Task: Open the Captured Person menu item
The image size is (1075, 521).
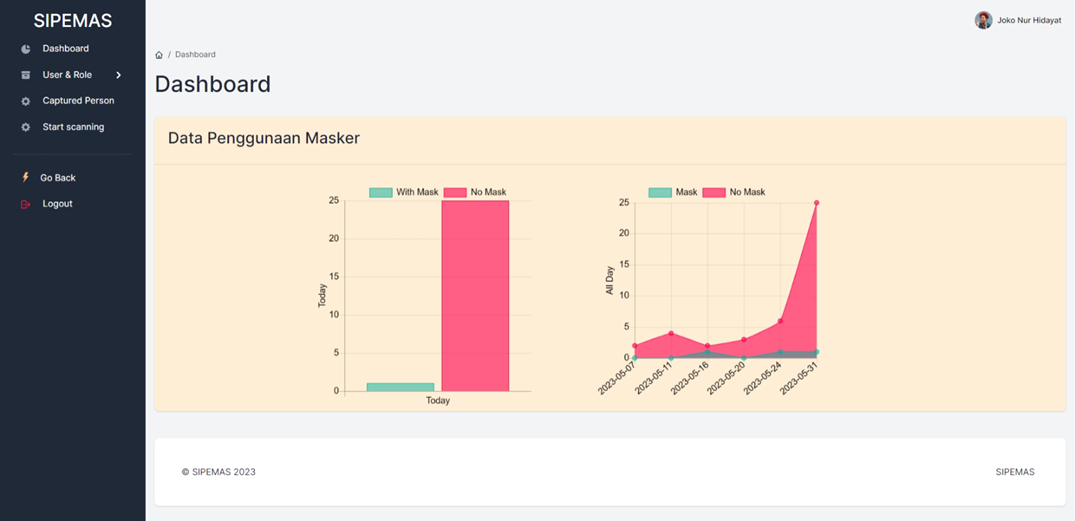Action: (x=78, y=101)
